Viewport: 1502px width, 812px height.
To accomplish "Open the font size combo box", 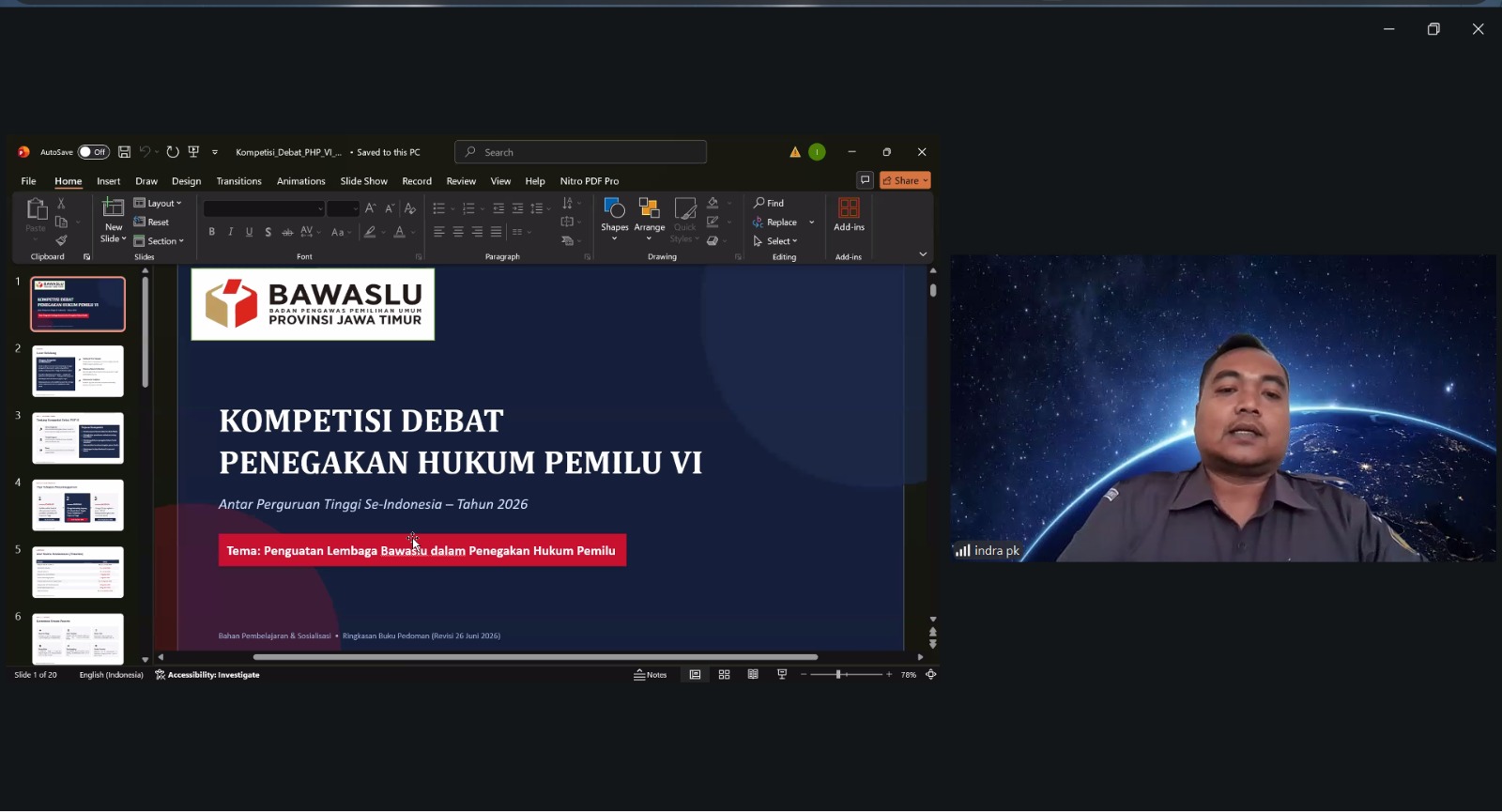I will pos(343,208).
